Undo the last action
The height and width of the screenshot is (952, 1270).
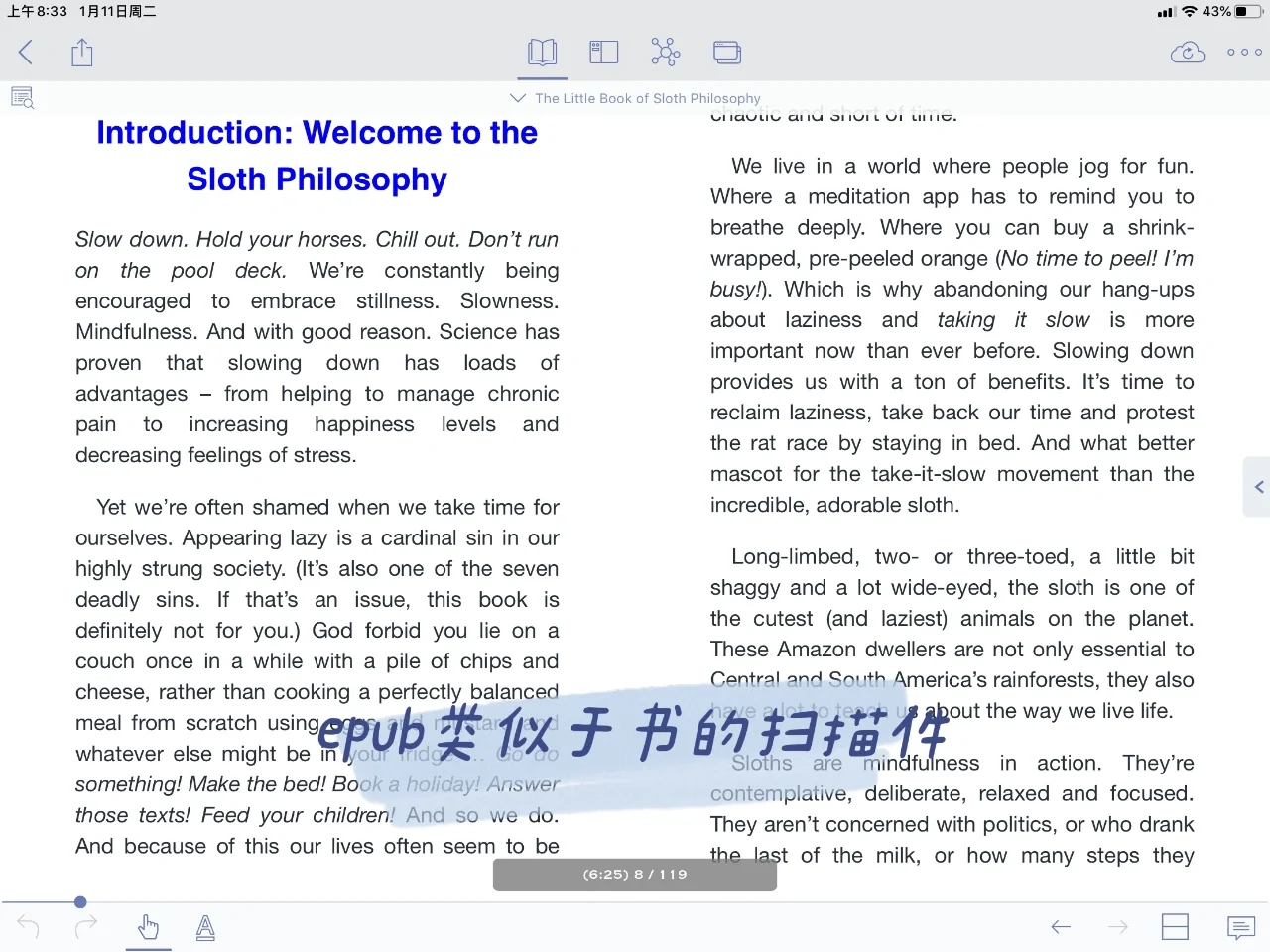pos(28,927)
